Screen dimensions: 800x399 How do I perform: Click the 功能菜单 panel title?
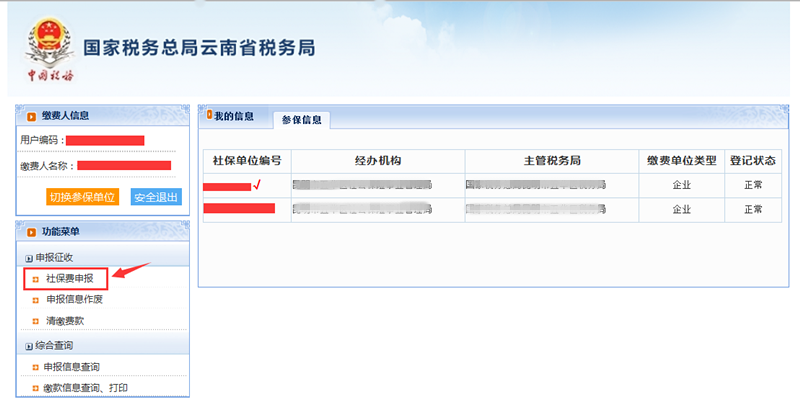(x=60, y=232)
